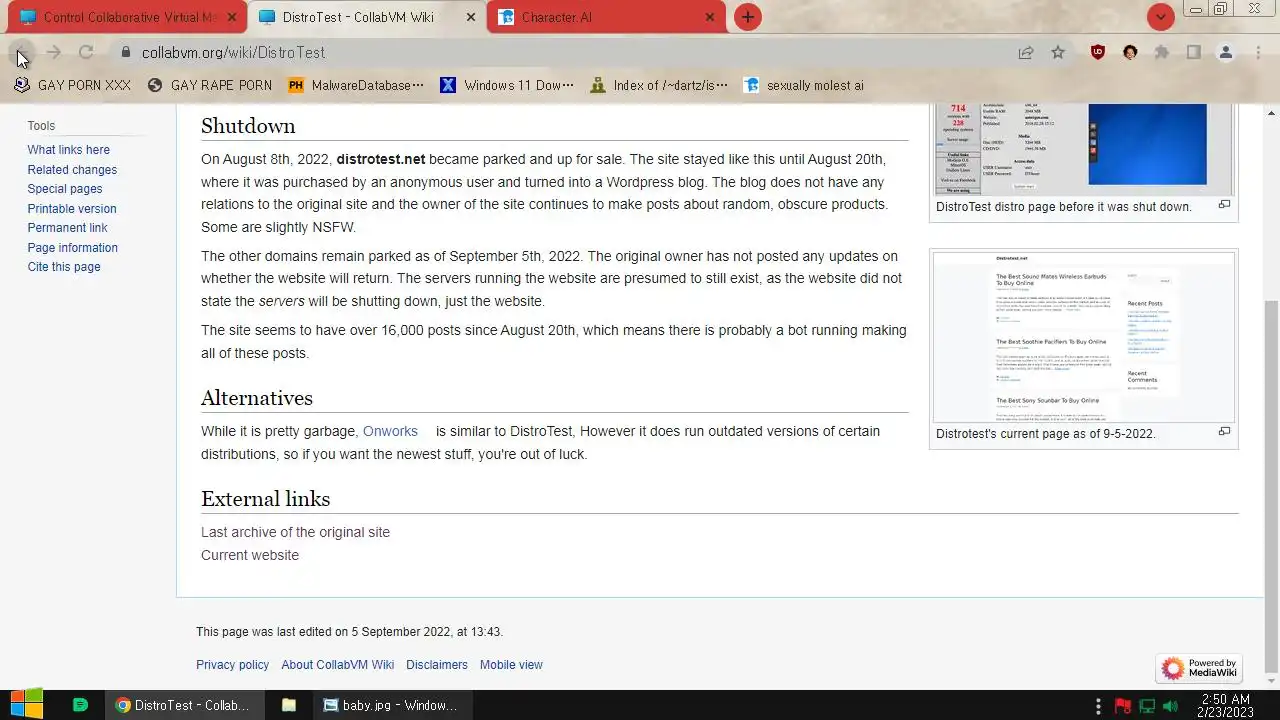Click the Shutdown section heading
Viewport: 1280px width, 720px height.
tap(248, 125)
